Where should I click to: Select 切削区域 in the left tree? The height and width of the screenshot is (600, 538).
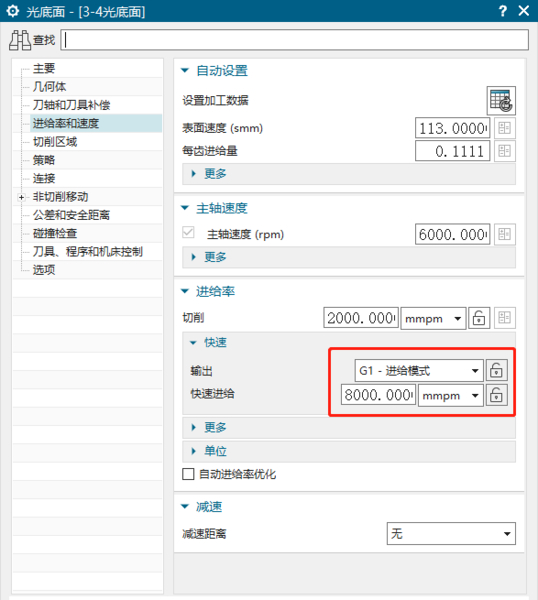point(55,142)
